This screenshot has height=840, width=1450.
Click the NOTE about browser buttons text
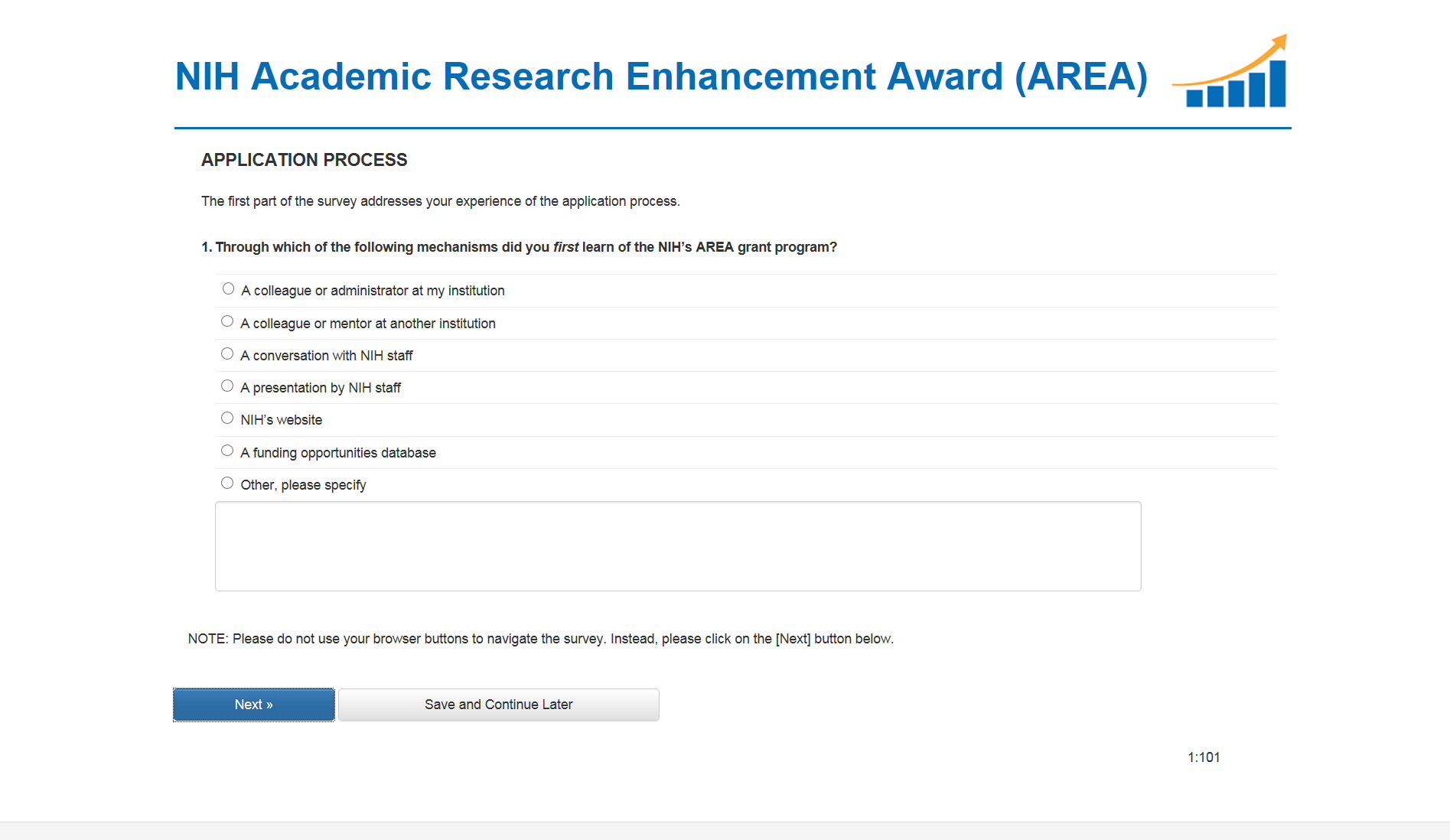coord(540,639)
